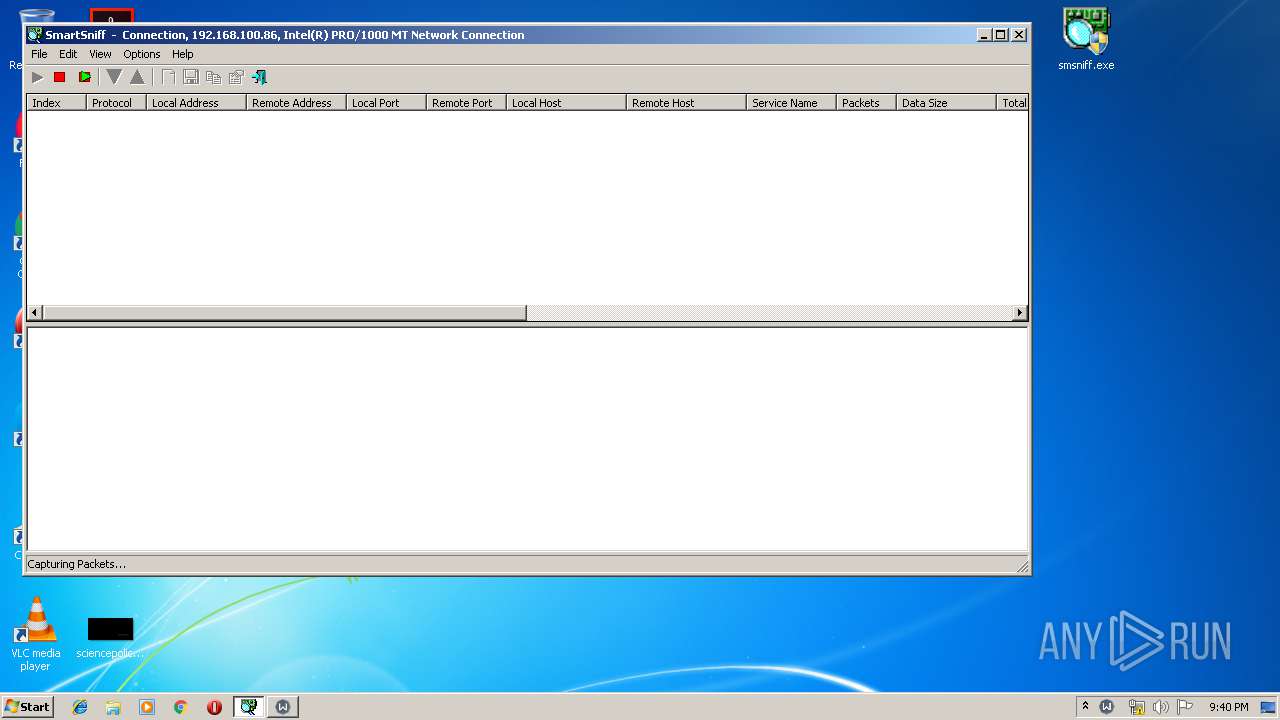The height and width of the screenshot is (720, 1280).
Task: Stop capturing with the red square icon
Action: (59, 77)
